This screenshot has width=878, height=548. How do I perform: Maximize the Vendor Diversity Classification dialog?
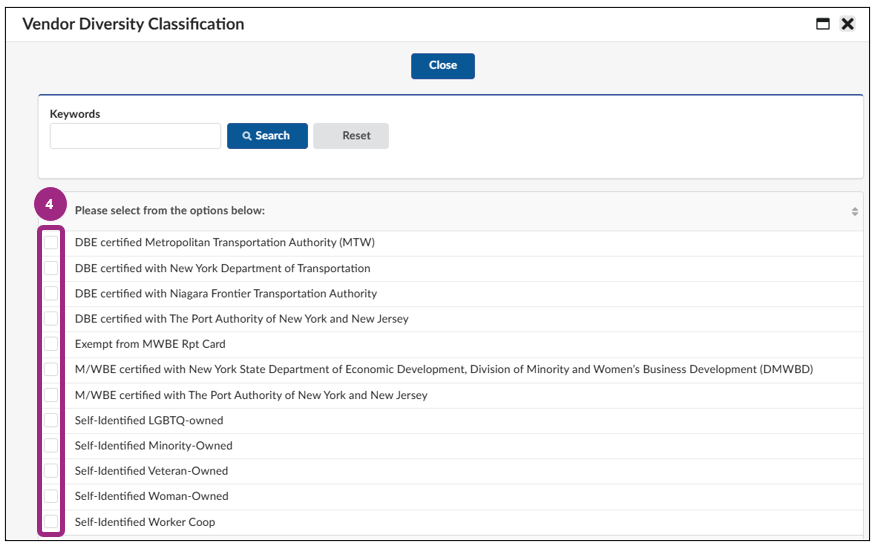(x=823, y=24)
